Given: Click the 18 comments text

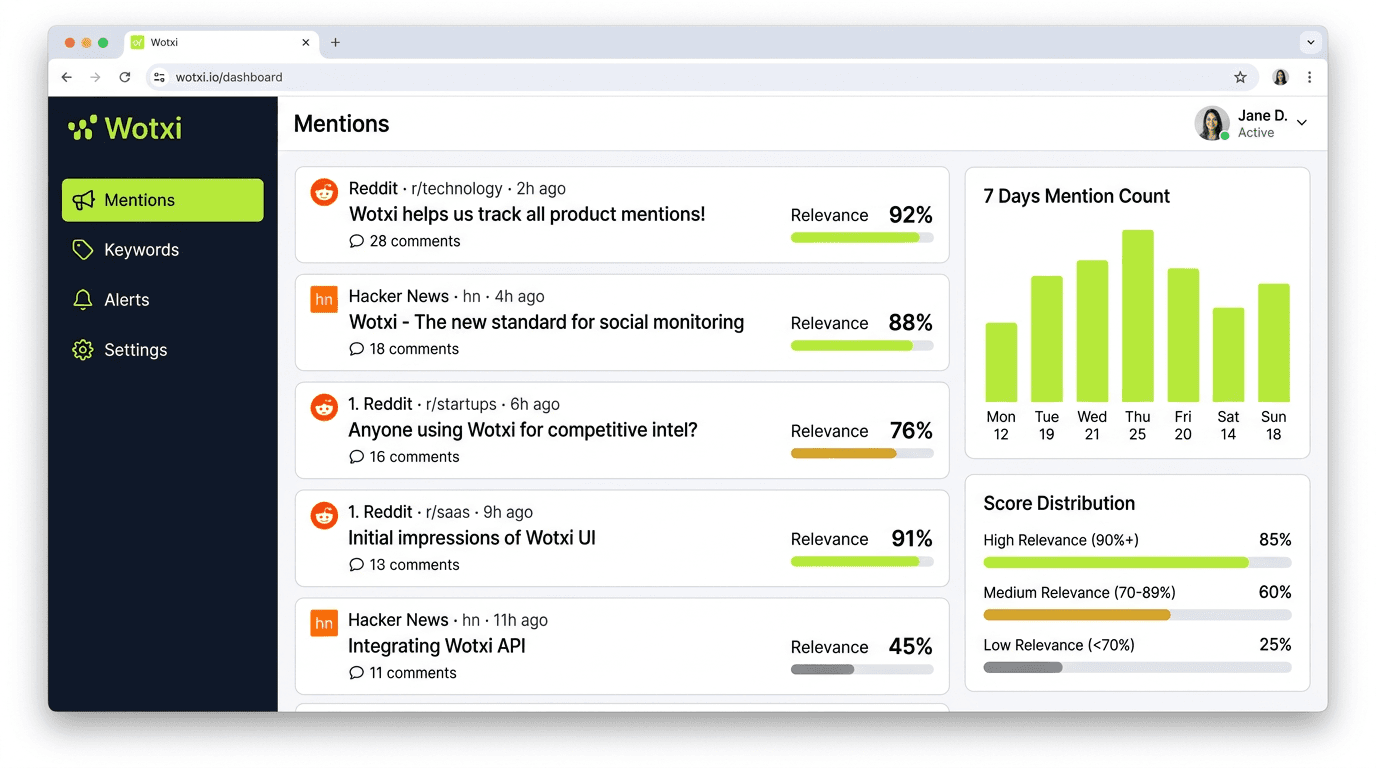Looking at the screenshot, I should click(414, 349).
